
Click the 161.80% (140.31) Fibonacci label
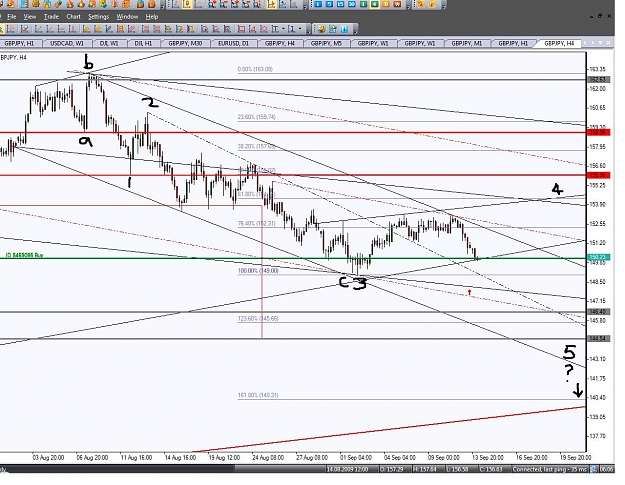tap(258, 395)
